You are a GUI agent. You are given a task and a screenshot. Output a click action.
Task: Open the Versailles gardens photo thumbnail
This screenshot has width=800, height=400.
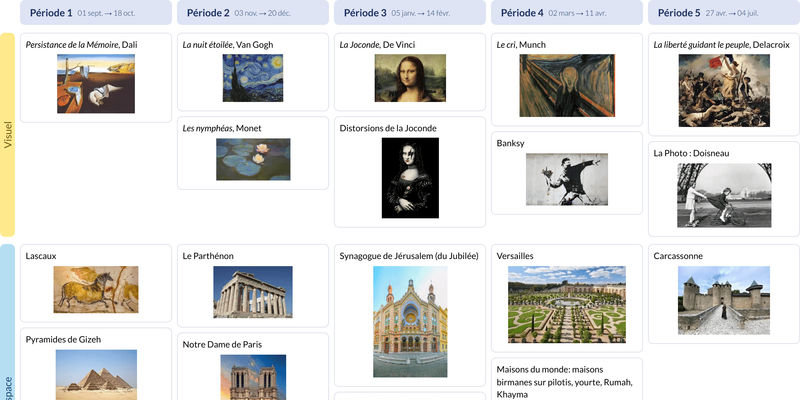(567, 304)
